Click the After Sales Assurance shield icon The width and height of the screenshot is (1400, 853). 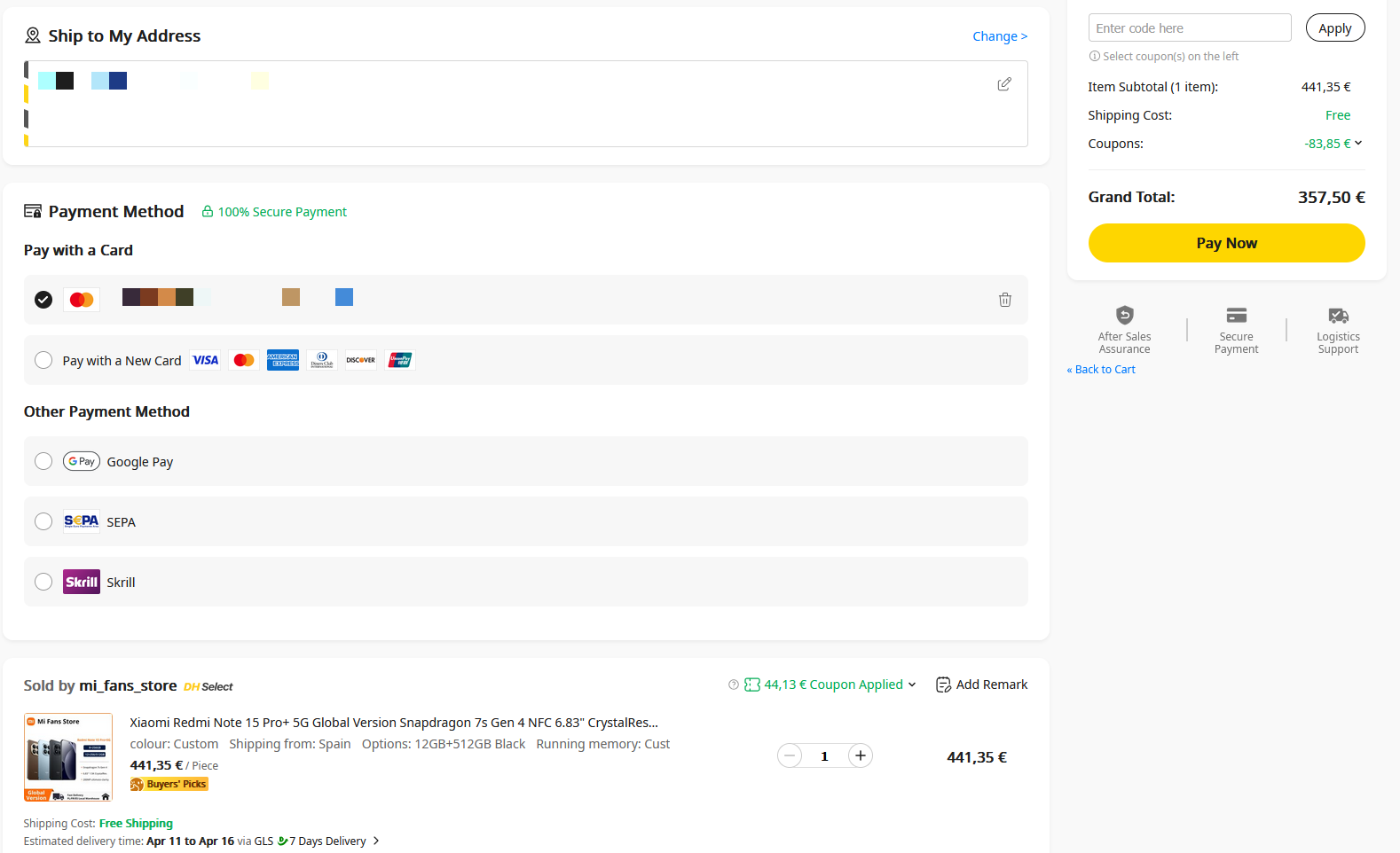(x=1125, y=315)
